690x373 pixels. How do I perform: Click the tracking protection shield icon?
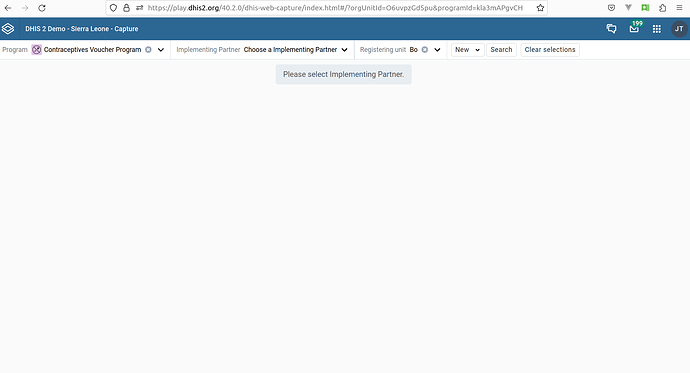tap(114, 8)
